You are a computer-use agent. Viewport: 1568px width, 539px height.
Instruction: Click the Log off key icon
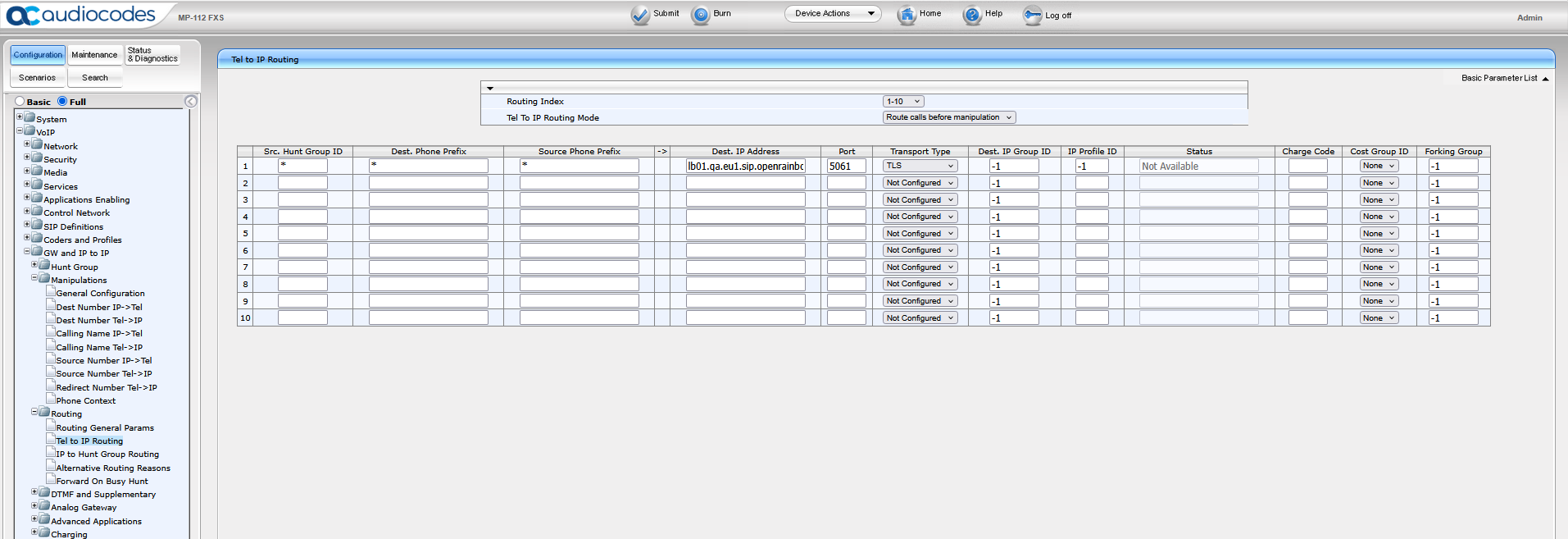1032,16
